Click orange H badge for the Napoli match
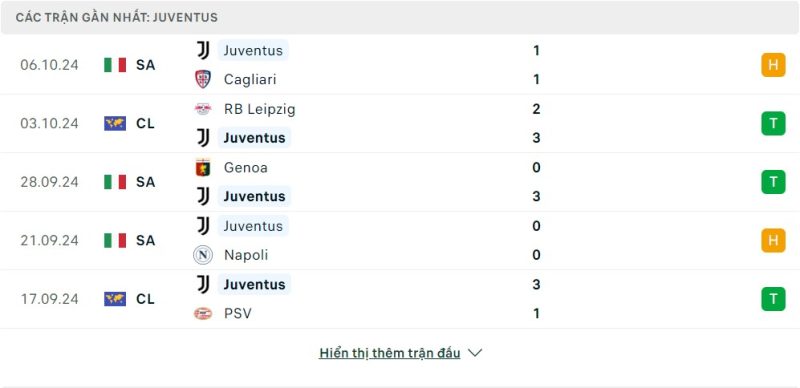The image size is (800, 388). coord(773,240)
